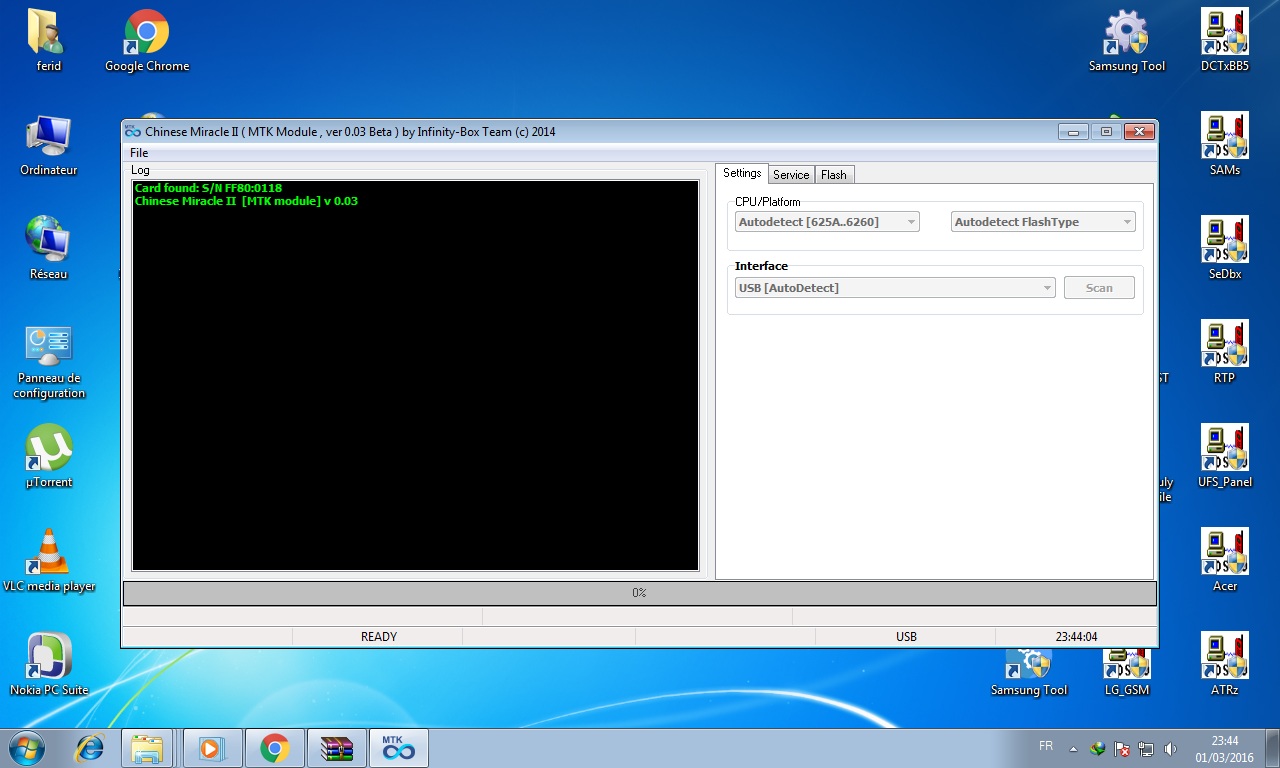Select the RTP desktop shortcut
This screenshot has height=768, width=1280.
(x=1225, y=354)
